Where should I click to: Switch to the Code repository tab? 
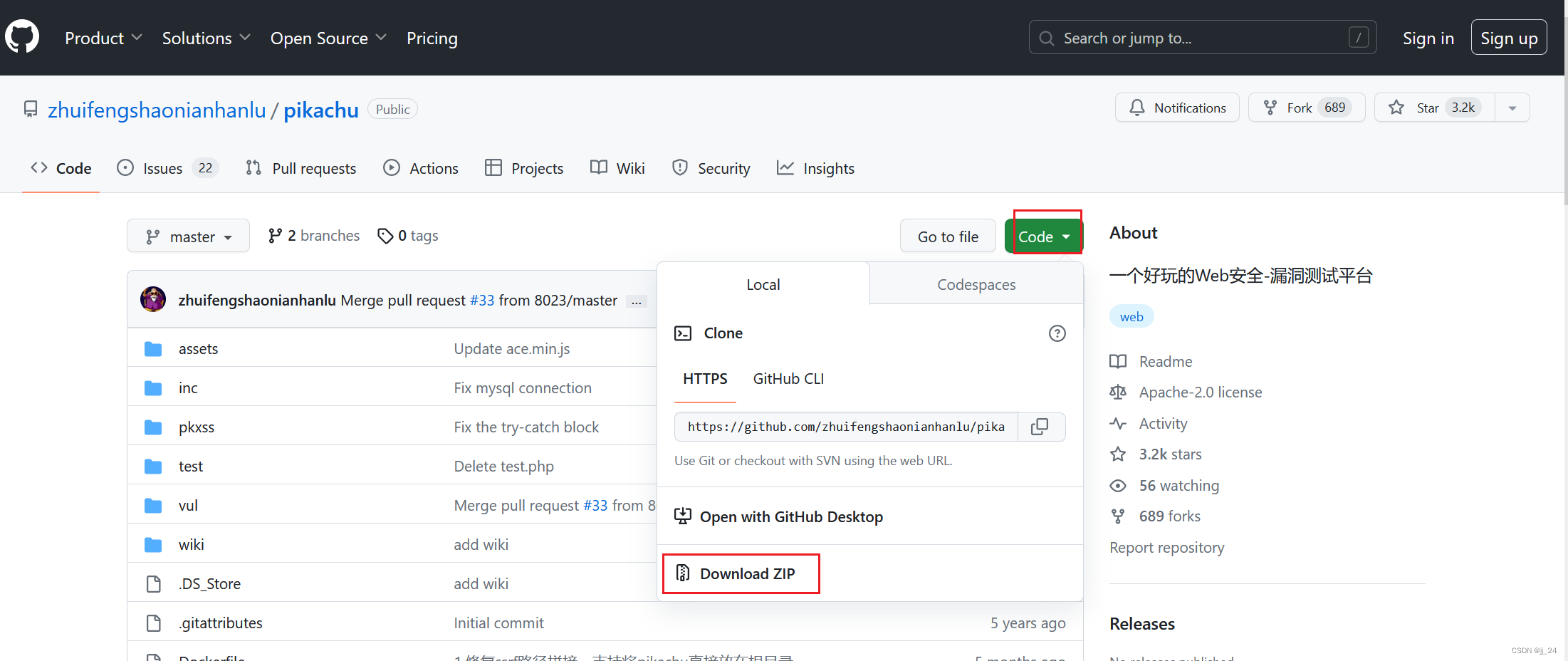point(61,168)
